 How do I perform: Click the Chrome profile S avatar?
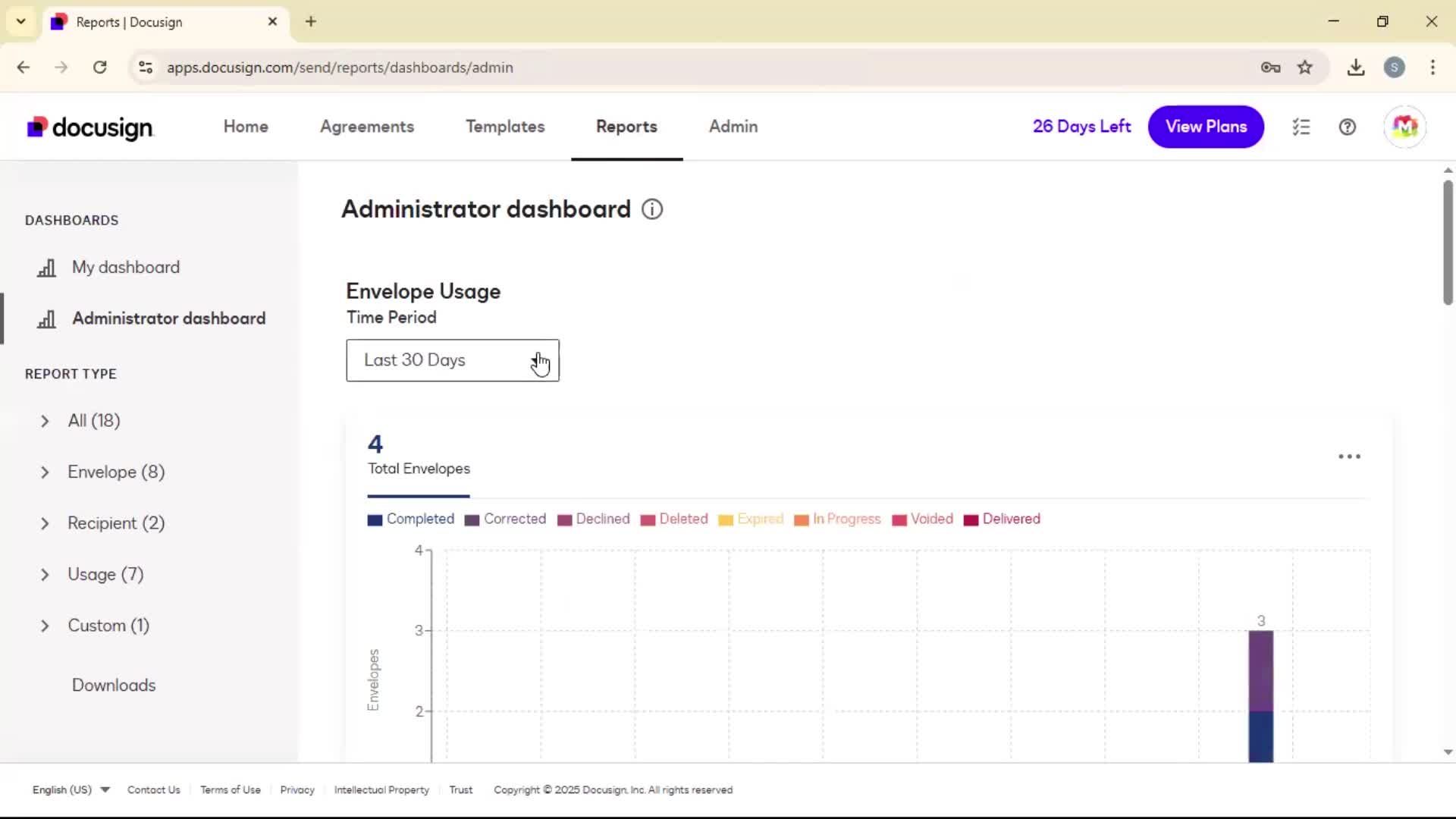[1395, 67]
